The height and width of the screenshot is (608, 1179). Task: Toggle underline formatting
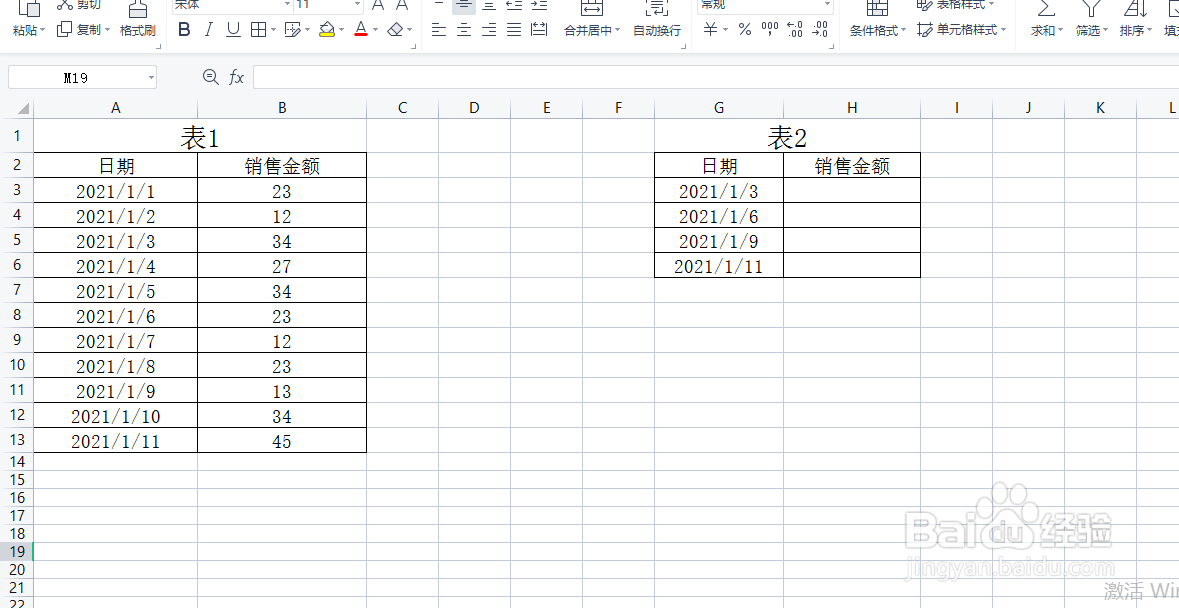tap(233, 30)
